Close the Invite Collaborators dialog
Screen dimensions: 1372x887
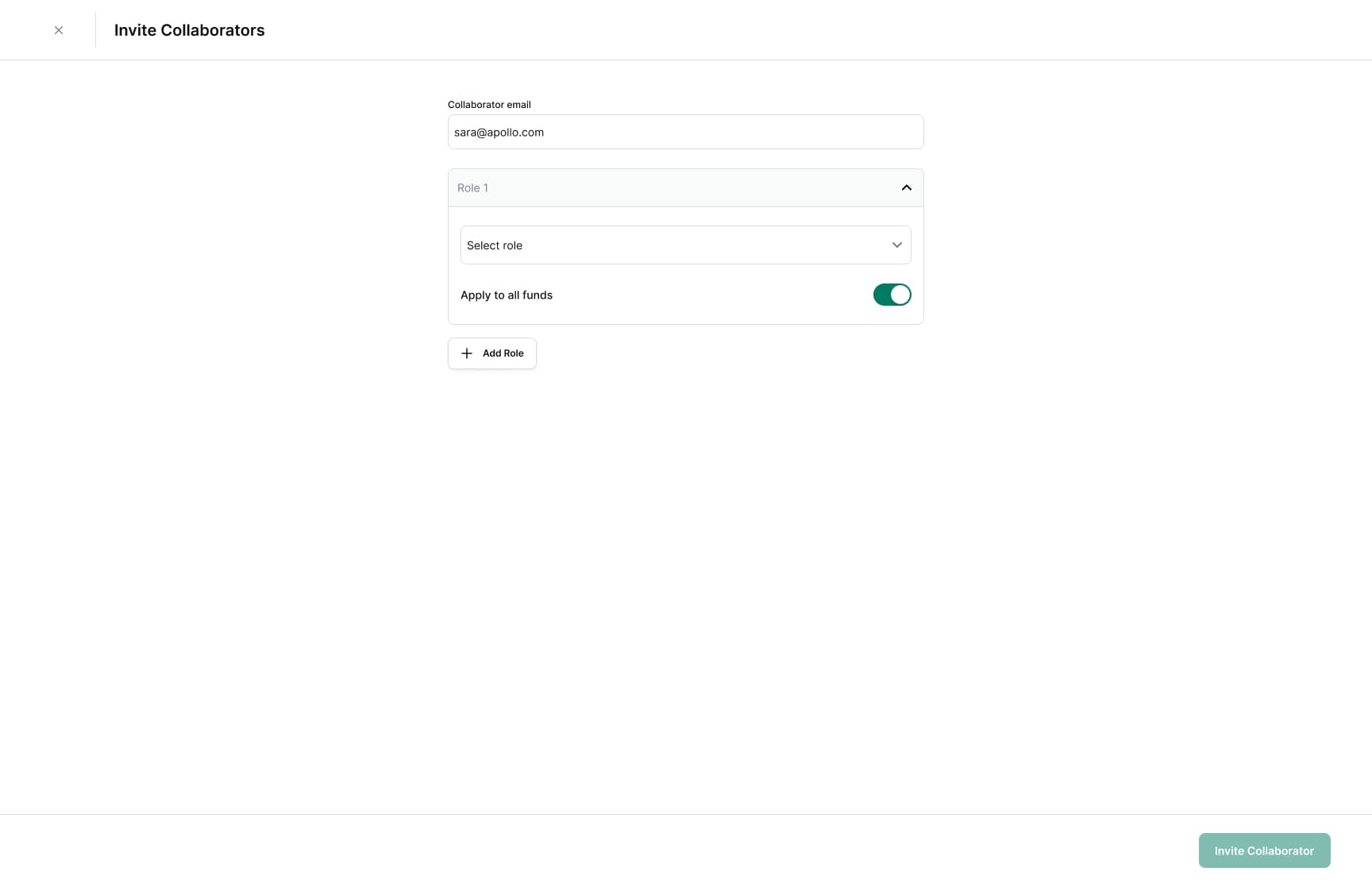[x=59, y=30]
